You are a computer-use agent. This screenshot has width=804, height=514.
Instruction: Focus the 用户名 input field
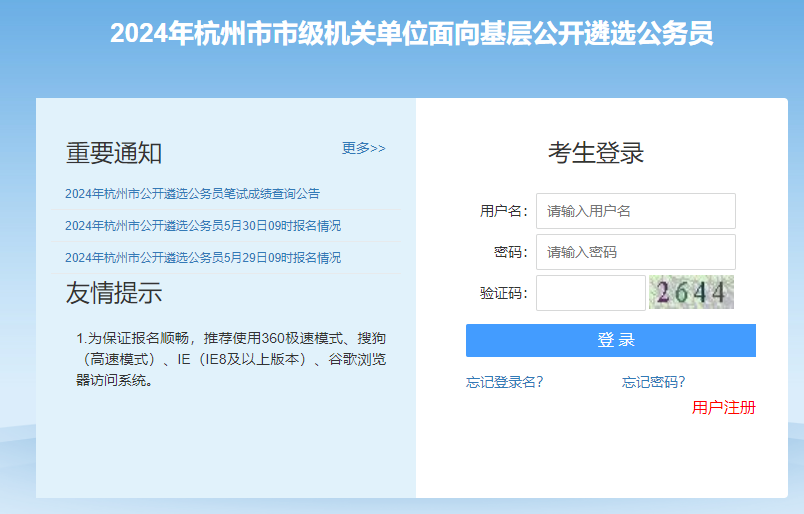click(x=635, y=211)
